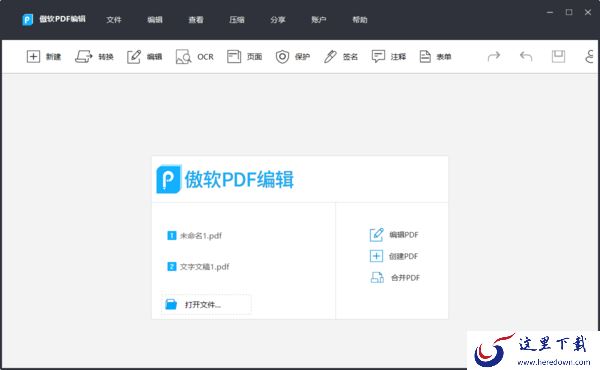The image size is (600, 370).
Task: Open the 账户 menu
Action: pos(319,20)
